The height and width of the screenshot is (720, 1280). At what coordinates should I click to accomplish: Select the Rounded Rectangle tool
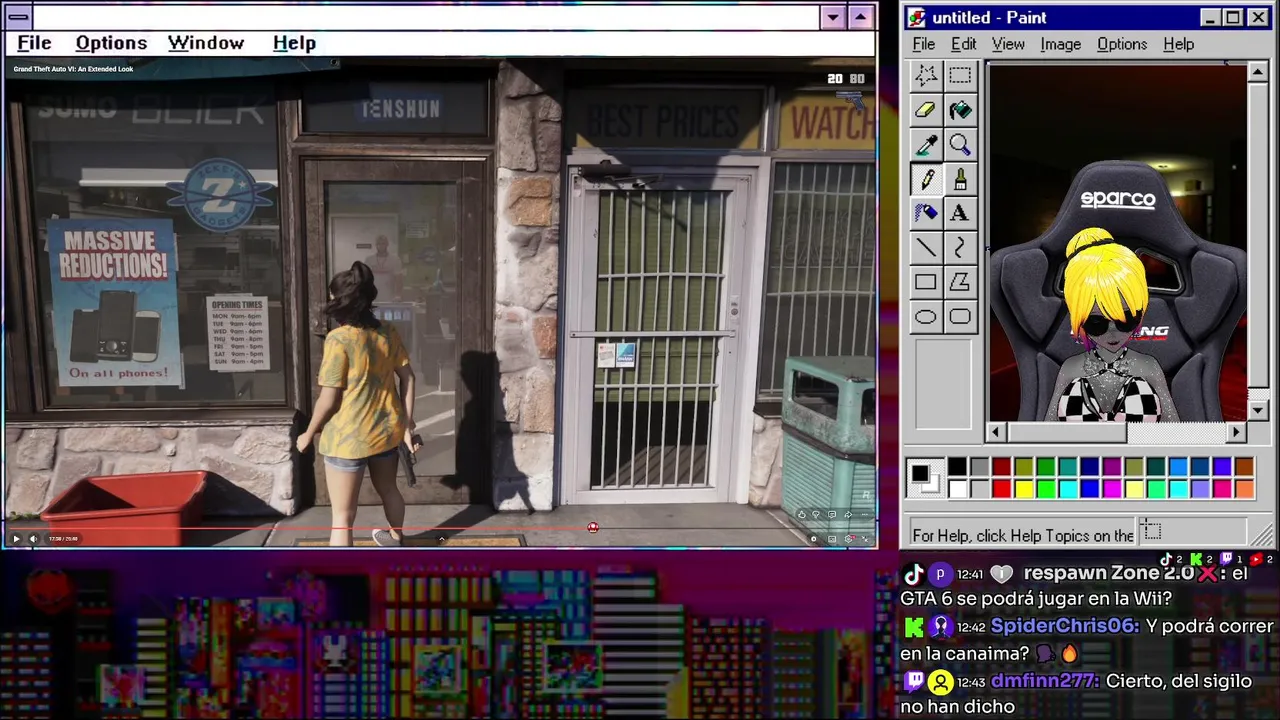960,317
